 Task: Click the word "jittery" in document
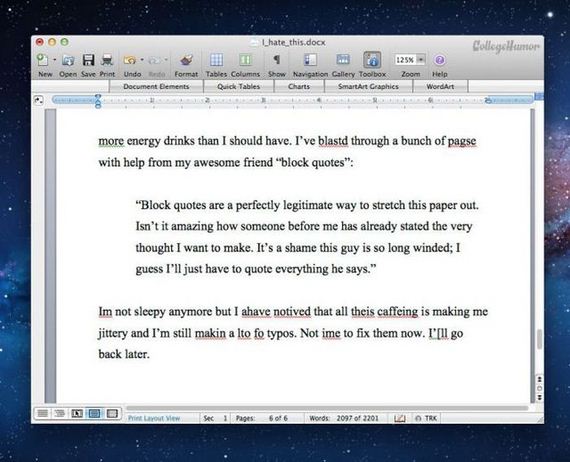[x=113, y=333]
